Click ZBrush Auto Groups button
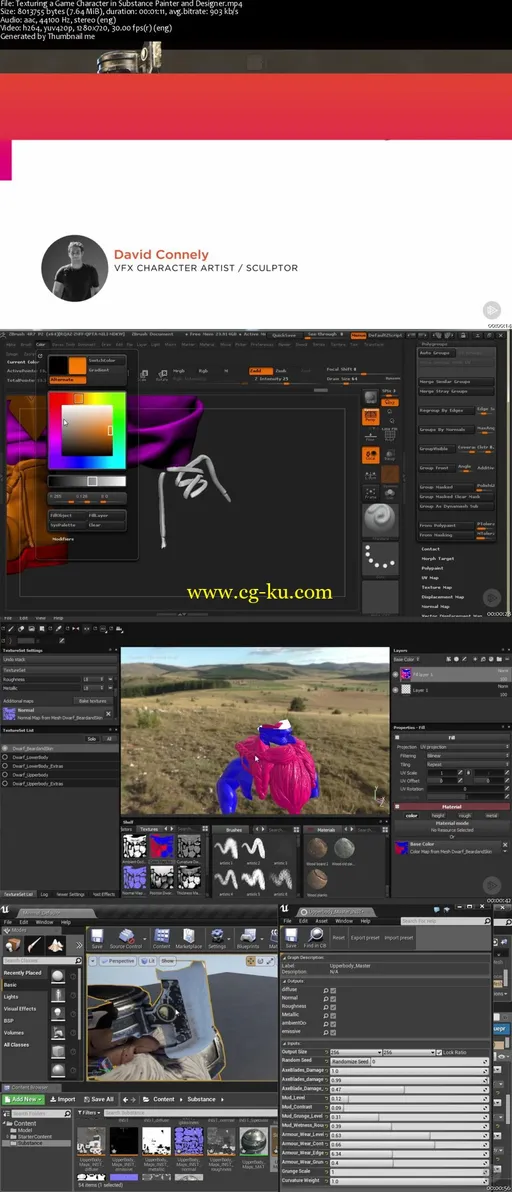 coord(435,353)
